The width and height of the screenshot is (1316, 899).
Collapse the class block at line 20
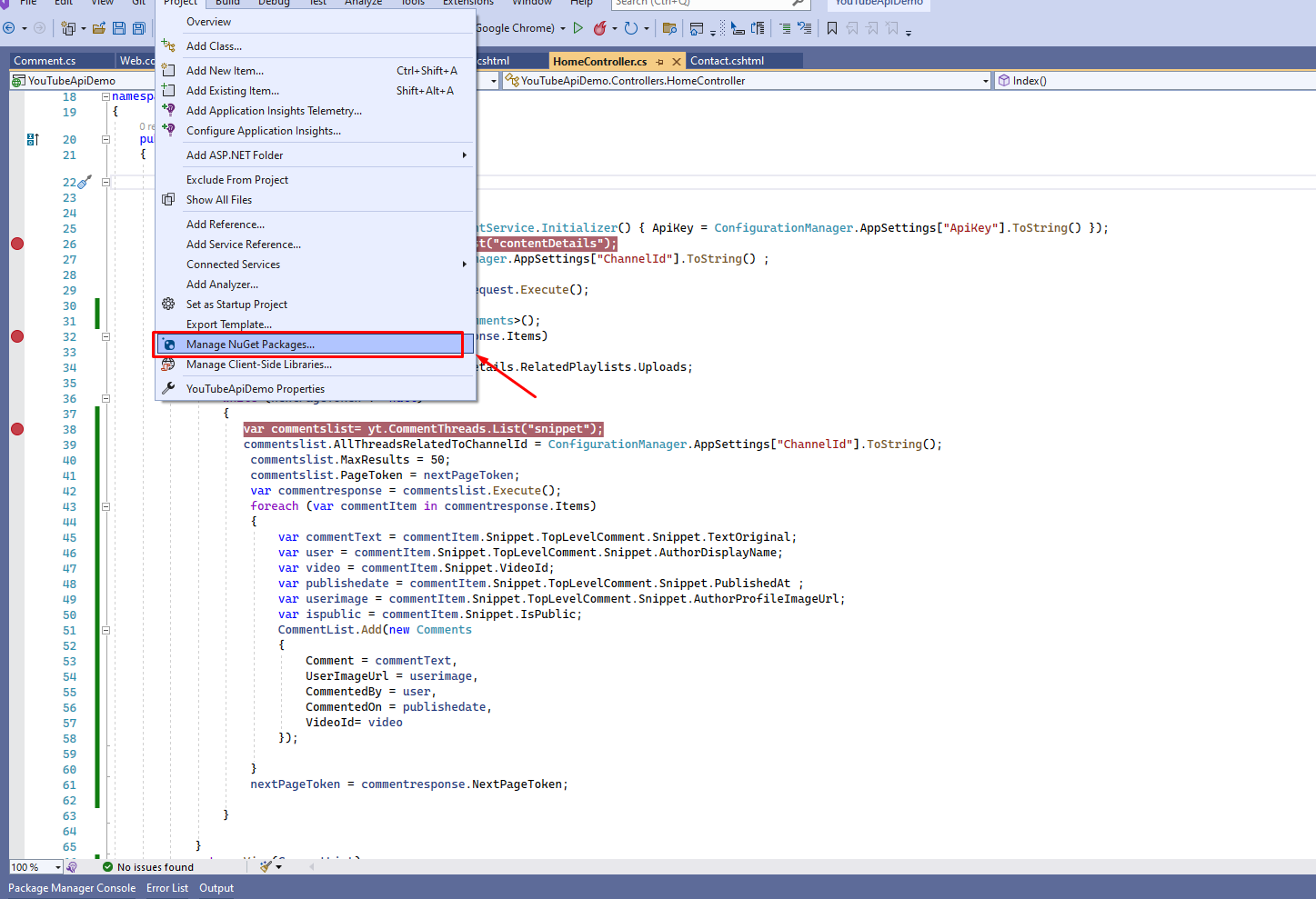coord(105,139)
